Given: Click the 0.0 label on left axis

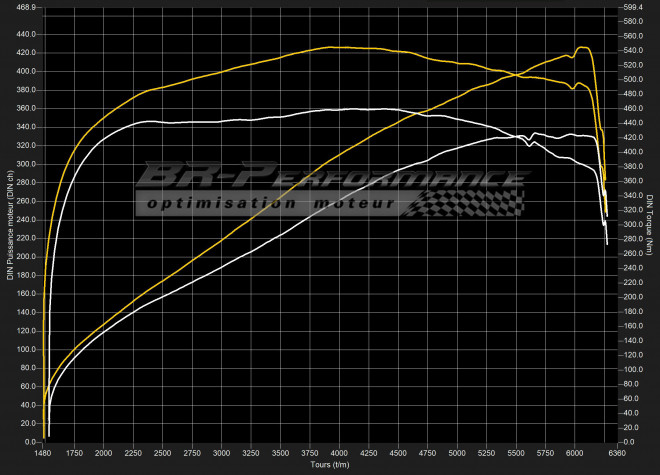Looking at the screenshot, I should 30,441.
